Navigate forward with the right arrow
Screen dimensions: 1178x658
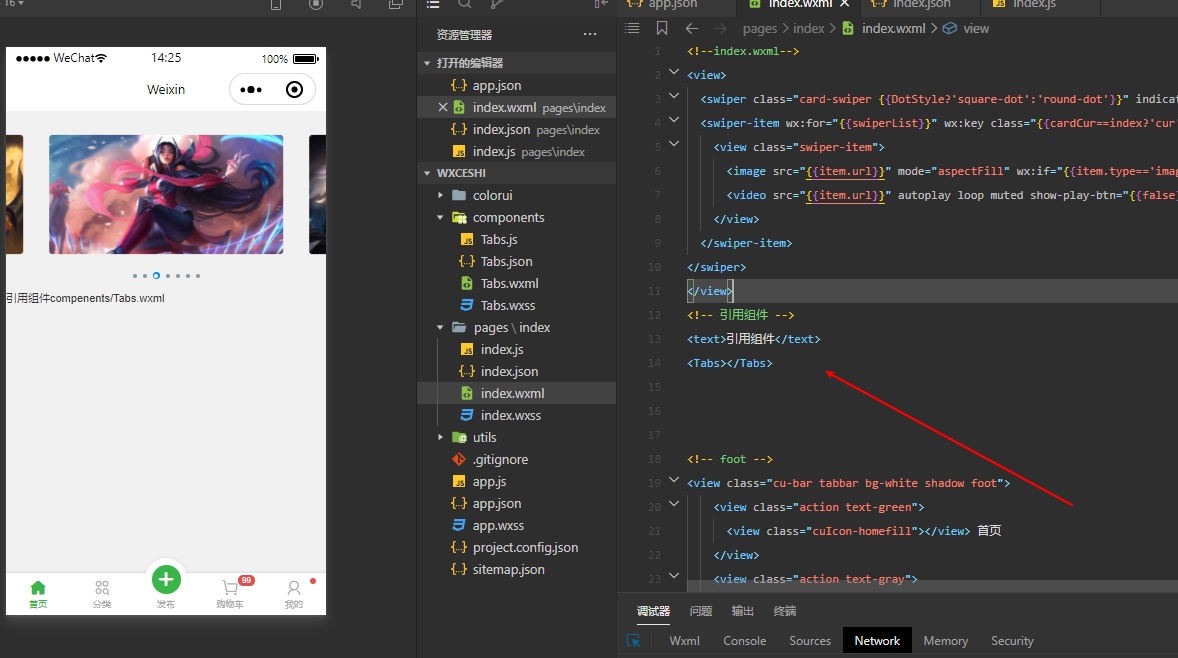click(x=720, y=29)
